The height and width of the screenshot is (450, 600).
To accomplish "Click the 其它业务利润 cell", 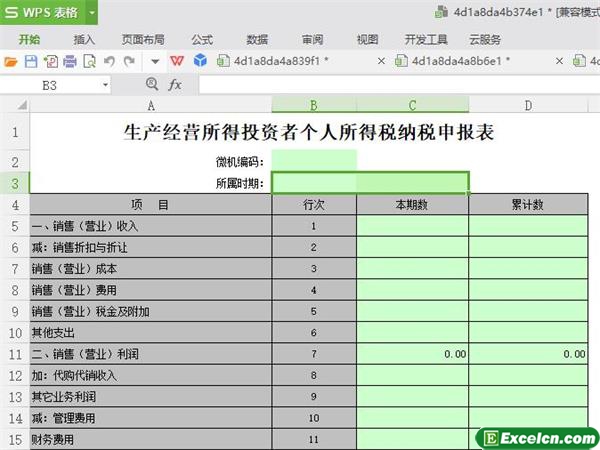I will point(151,397).
